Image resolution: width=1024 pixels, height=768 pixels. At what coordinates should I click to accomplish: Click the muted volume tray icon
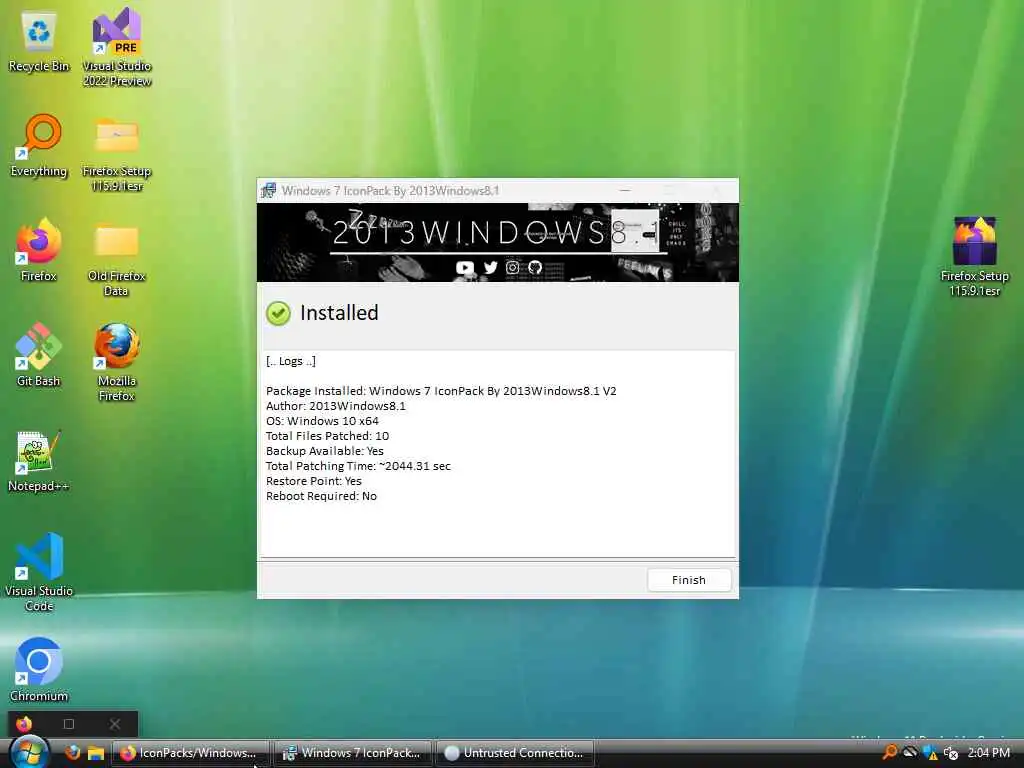(x=951, y=753)
